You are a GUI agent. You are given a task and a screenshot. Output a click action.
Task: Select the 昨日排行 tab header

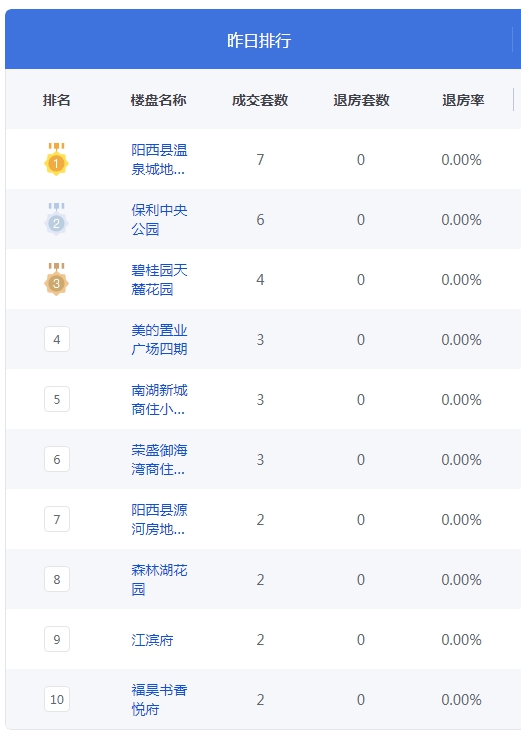pos(259,41)
